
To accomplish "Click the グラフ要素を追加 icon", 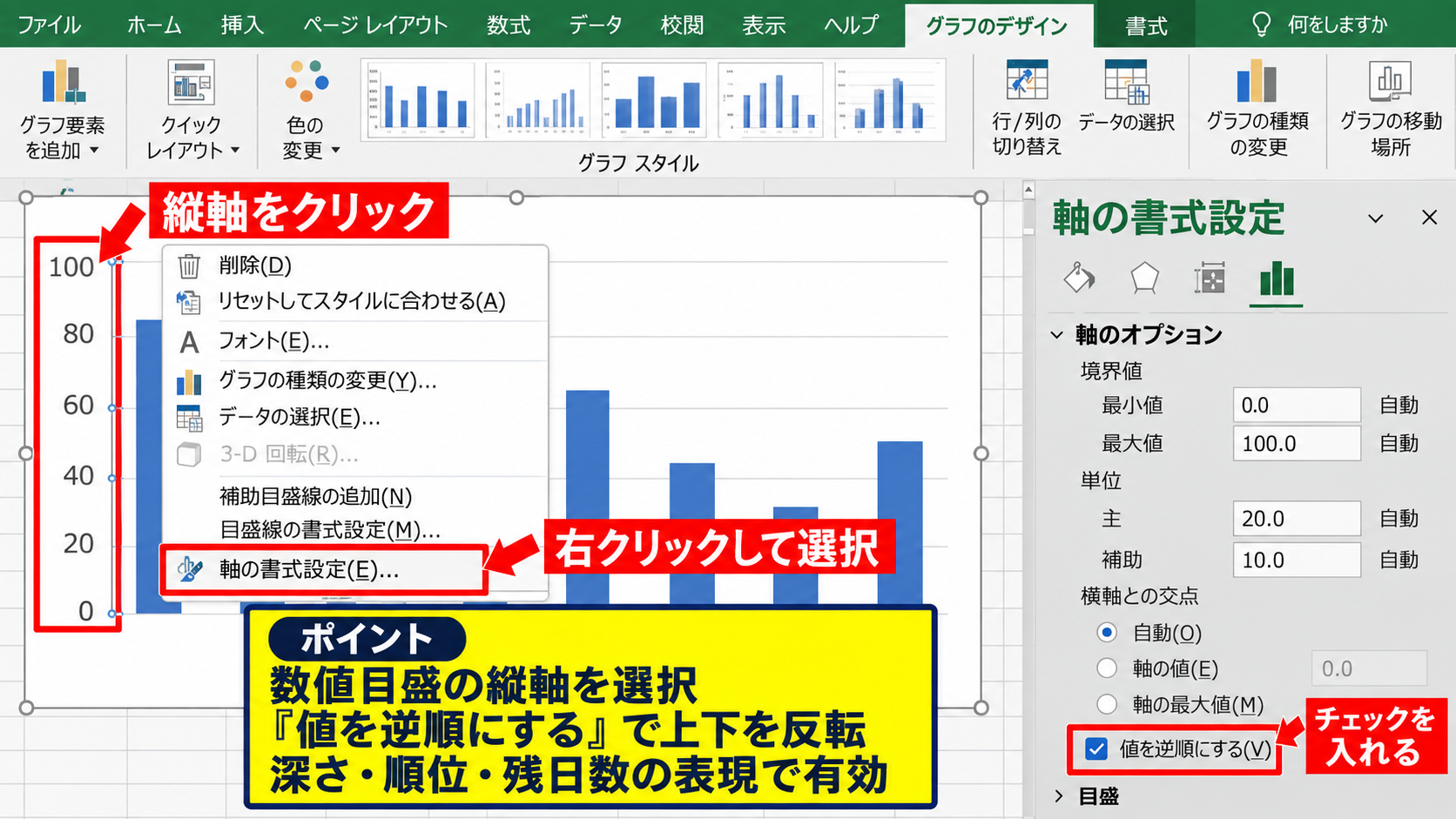I will [62, 83].
